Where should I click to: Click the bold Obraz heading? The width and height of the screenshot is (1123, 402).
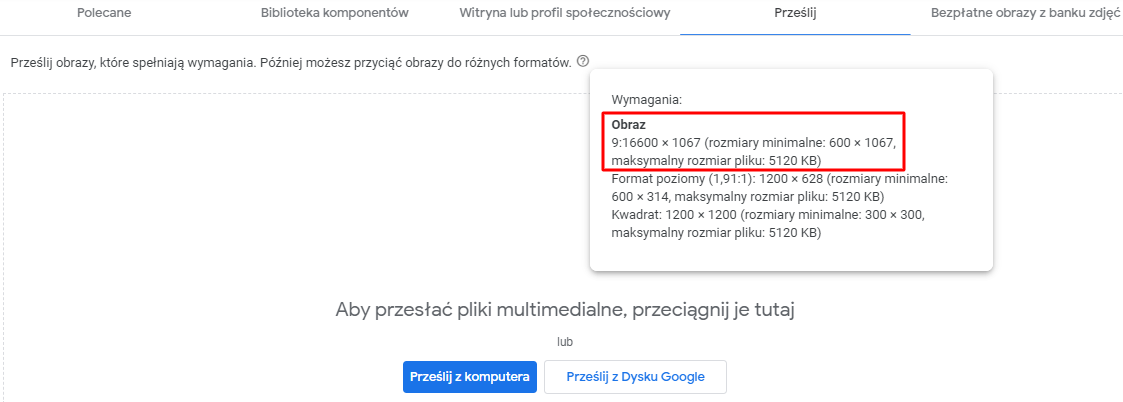click(629, 125)
